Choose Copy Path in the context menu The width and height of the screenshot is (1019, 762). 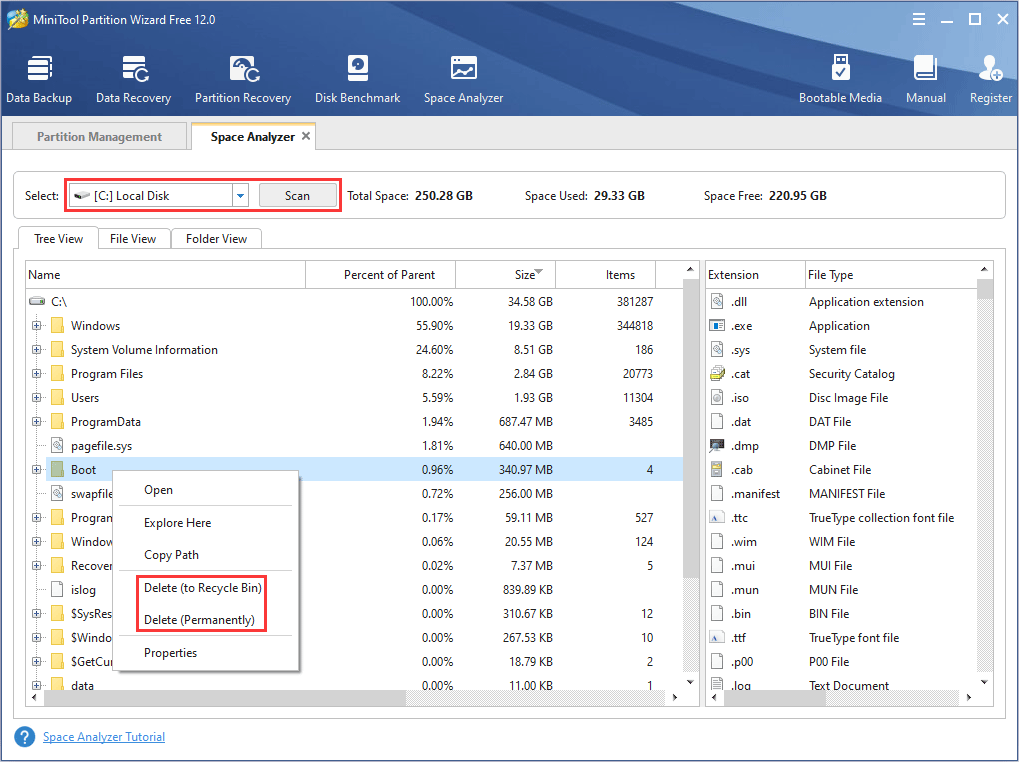(x=205, y=555)
